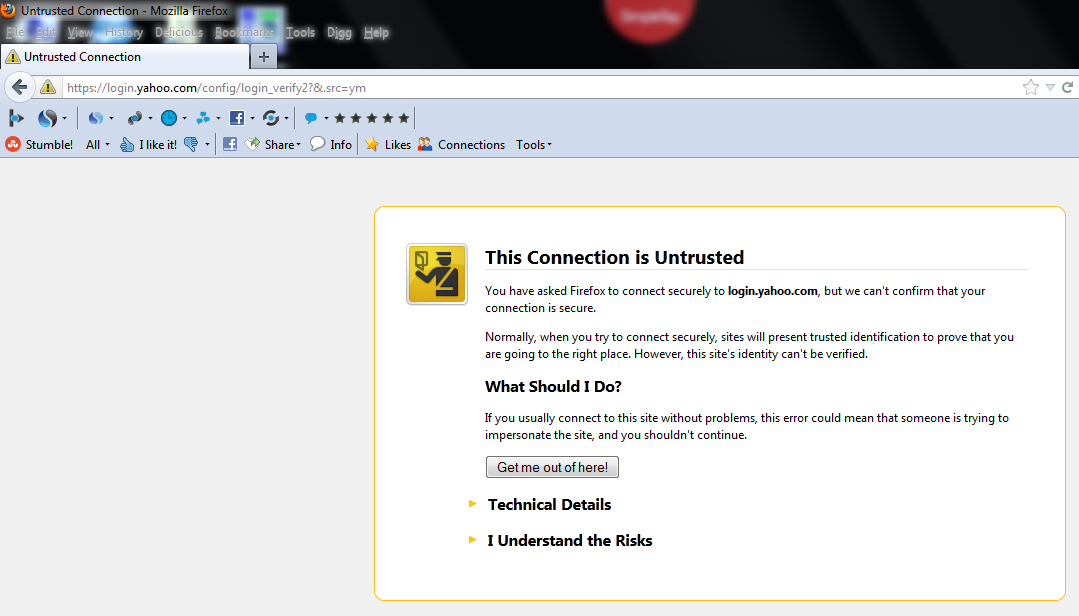Open the URL history dropdown arrow
Image resolution: width=1079 pixels, height=616 pixels.
click(x=1050, y=87)
